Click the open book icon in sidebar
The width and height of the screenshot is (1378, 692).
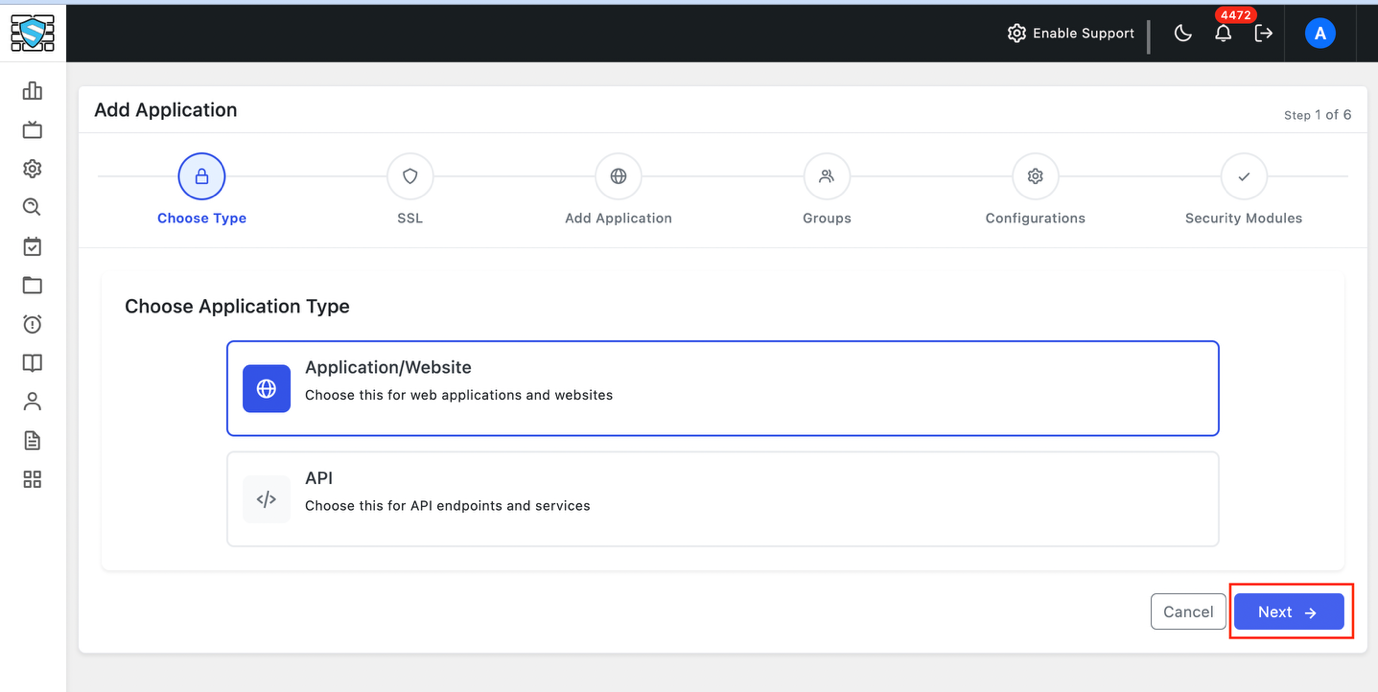tap(32, 363)
